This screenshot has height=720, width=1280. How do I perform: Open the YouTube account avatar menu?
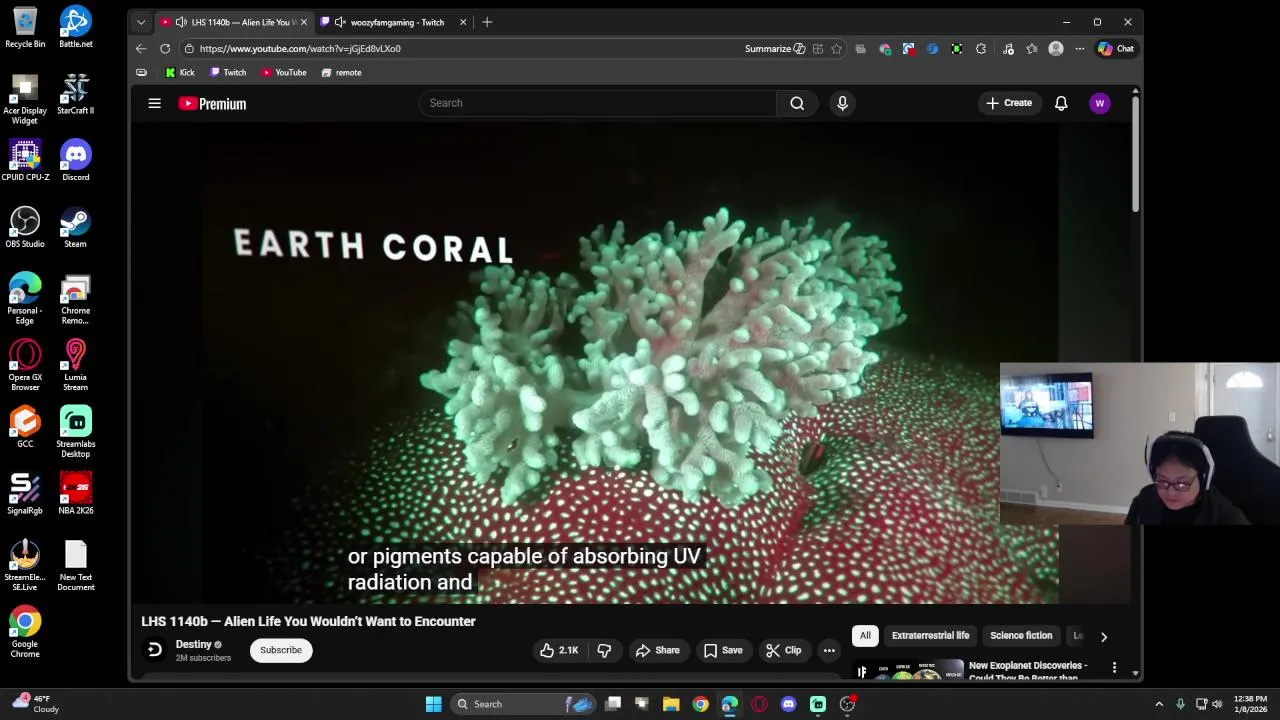click(x=1099, y=103)
